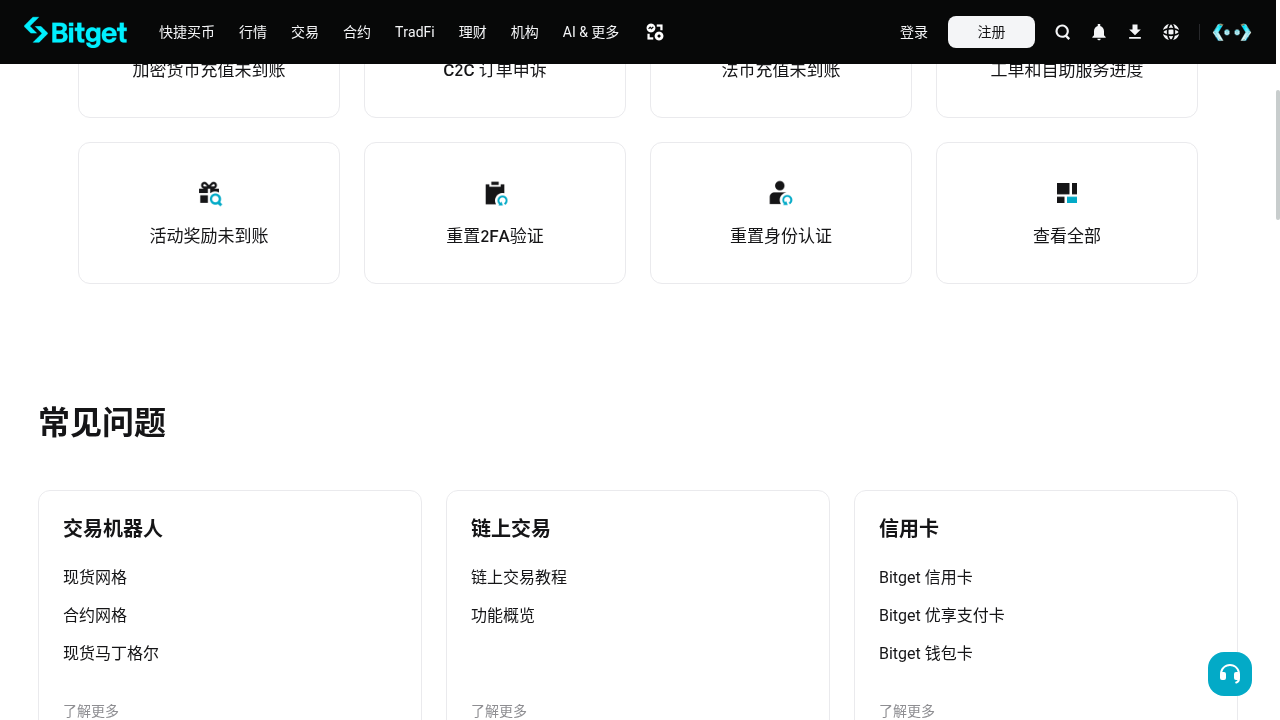
Task: Expand the AI & 更多 menu
Action: [591, 32]
